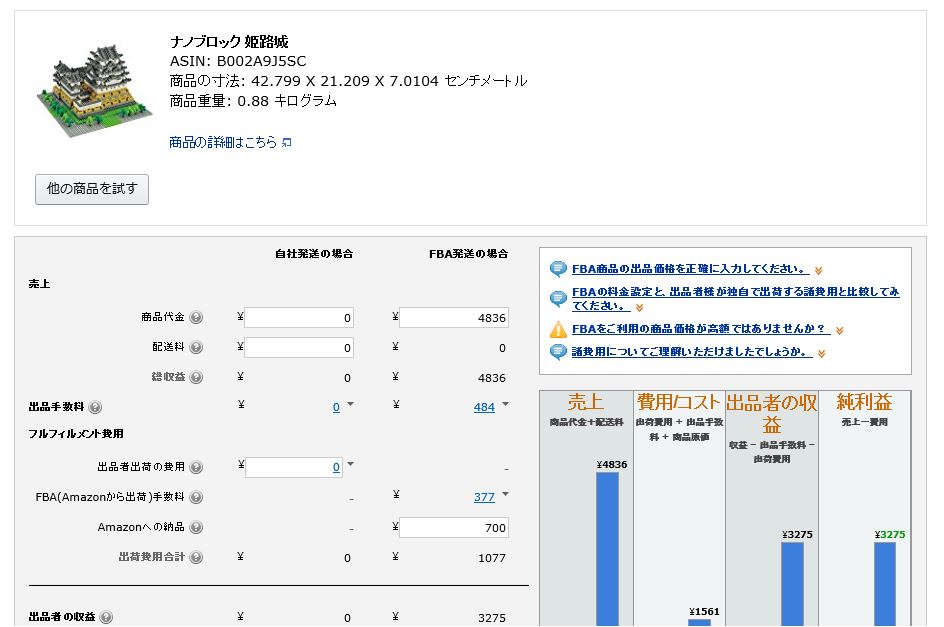
Task: Click product title ナノブロック 姫路城
Action: (229, 42)
